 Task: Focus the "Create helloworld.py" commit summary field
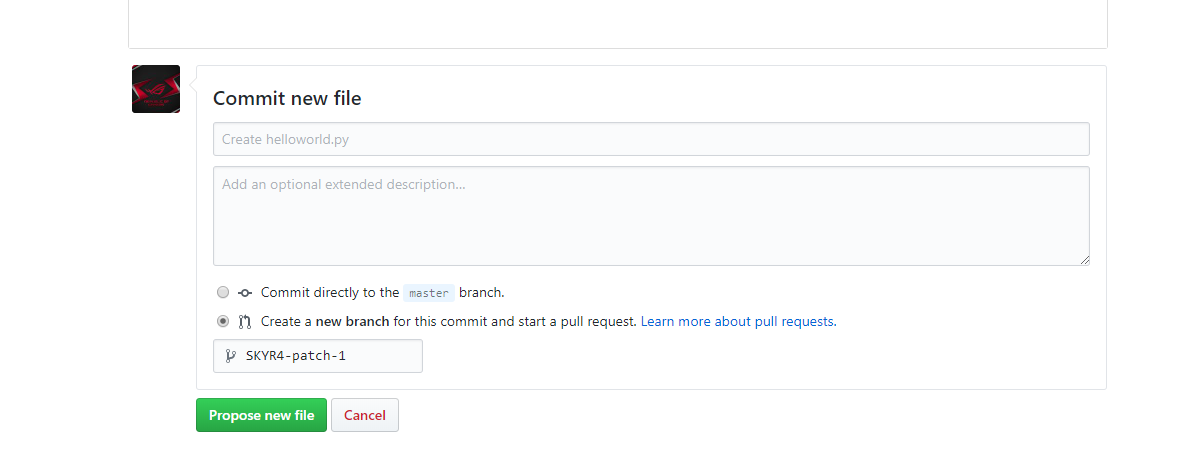coord(651,139)
